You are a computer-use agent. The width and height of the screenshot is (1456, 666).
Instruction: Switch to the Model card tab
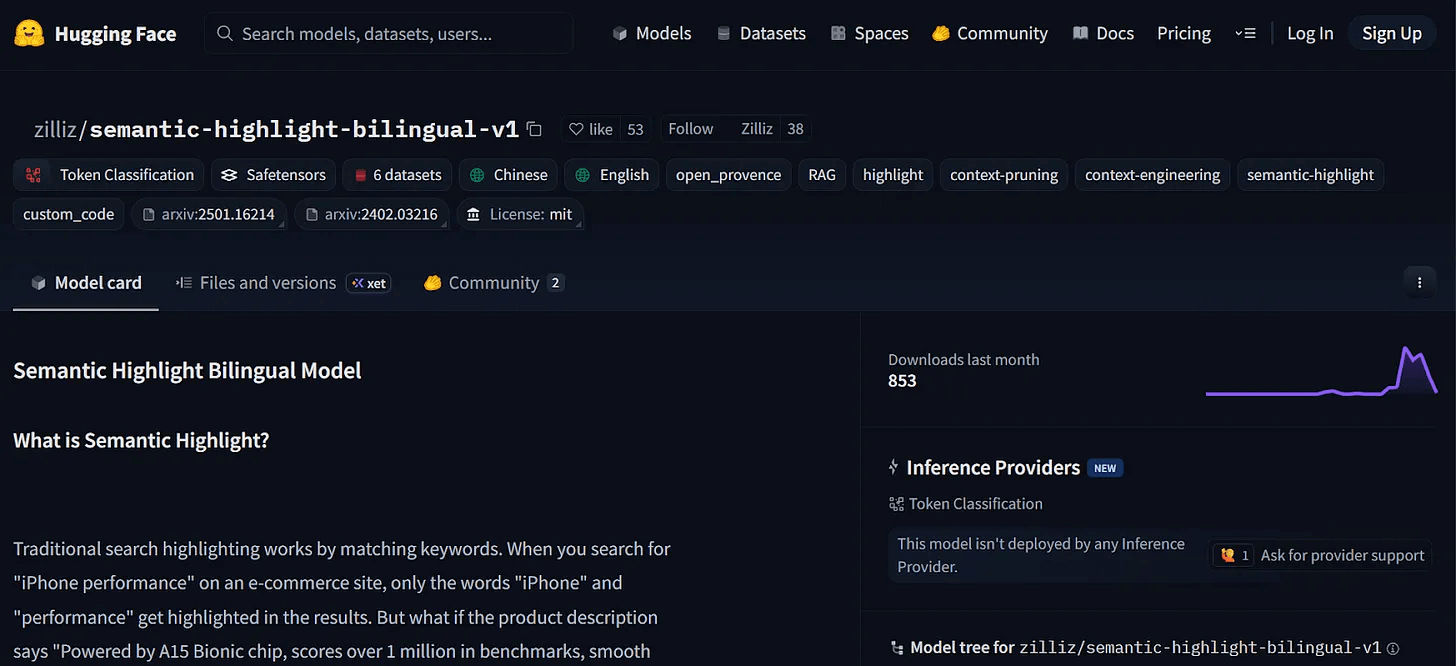86,283
